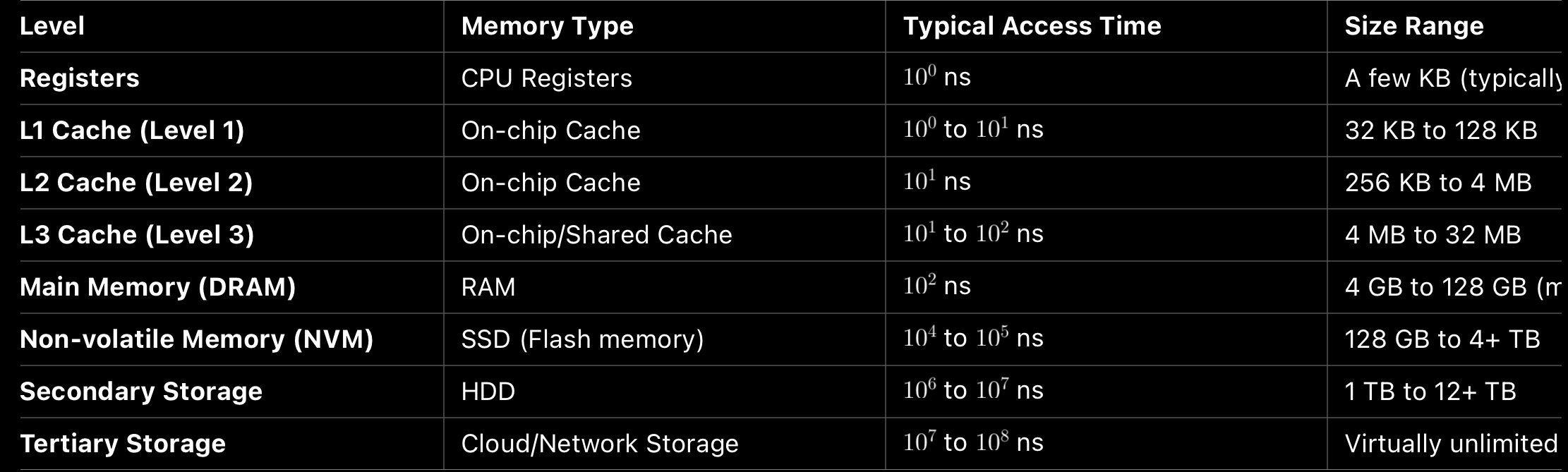This screenshot has width=1568, height=472.
Task: Select the Non-volatile Memory (NVM) cell
Action: click(x=196, y=339)
